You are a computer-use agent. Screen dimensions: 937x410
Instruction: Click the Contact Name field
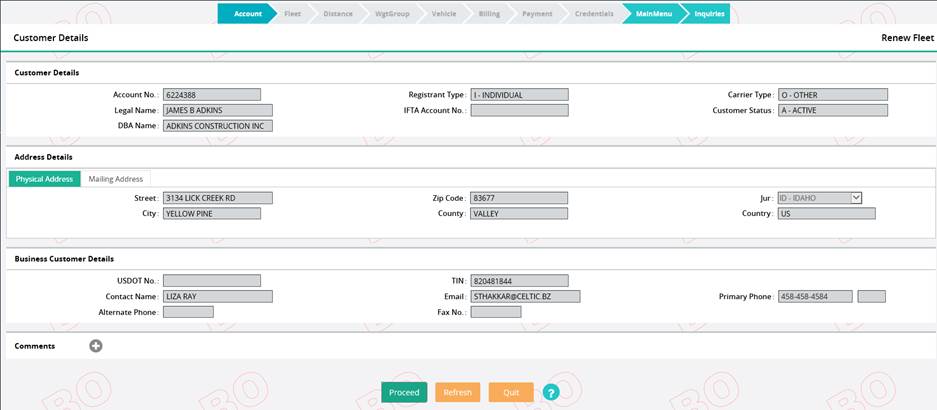pos(217,296)
